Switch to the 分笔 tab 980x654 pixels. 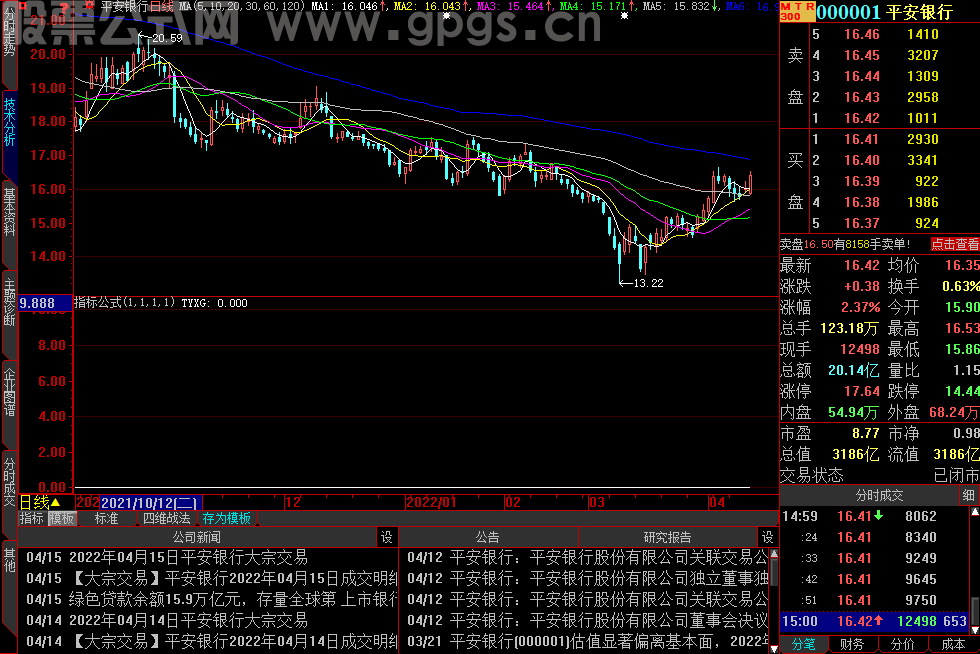coord(804,645)
